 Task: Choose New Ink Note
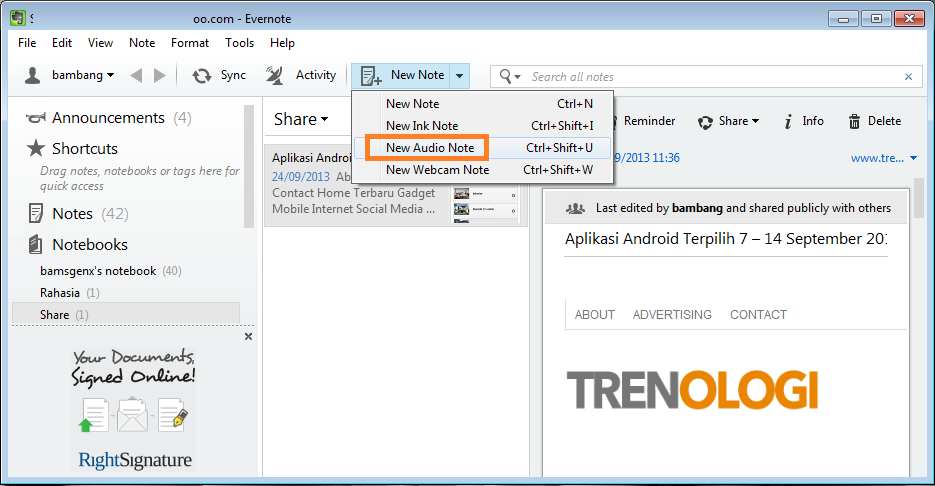click(x=483, y=126)
